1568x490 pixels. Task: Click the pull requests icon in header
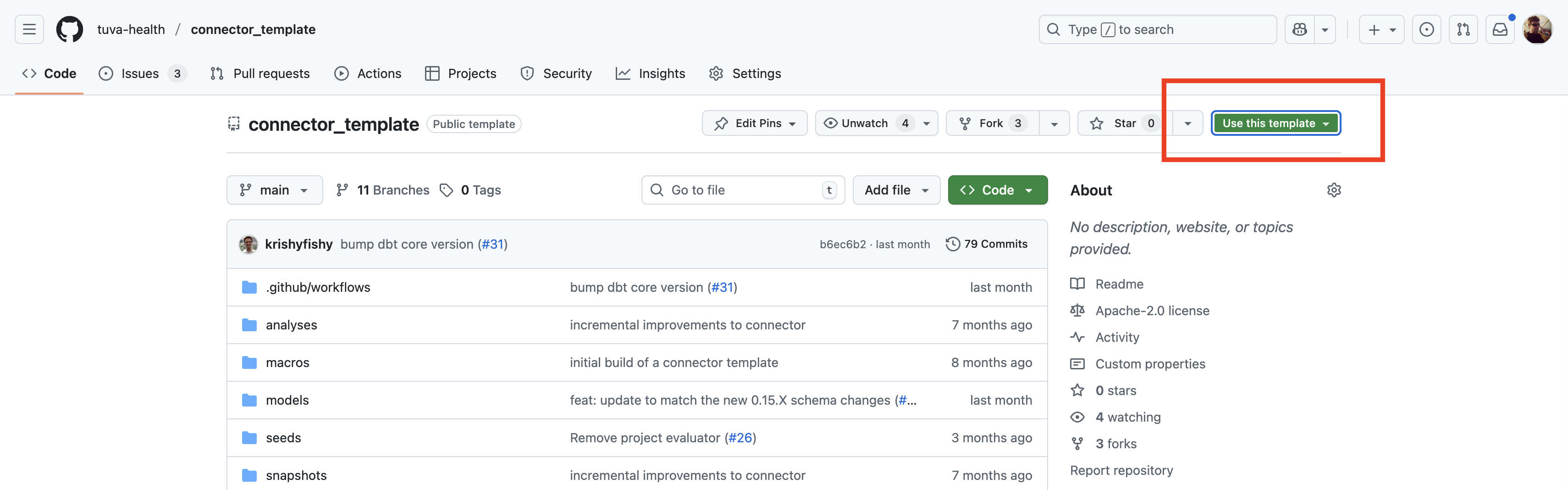coord(1463,29)
